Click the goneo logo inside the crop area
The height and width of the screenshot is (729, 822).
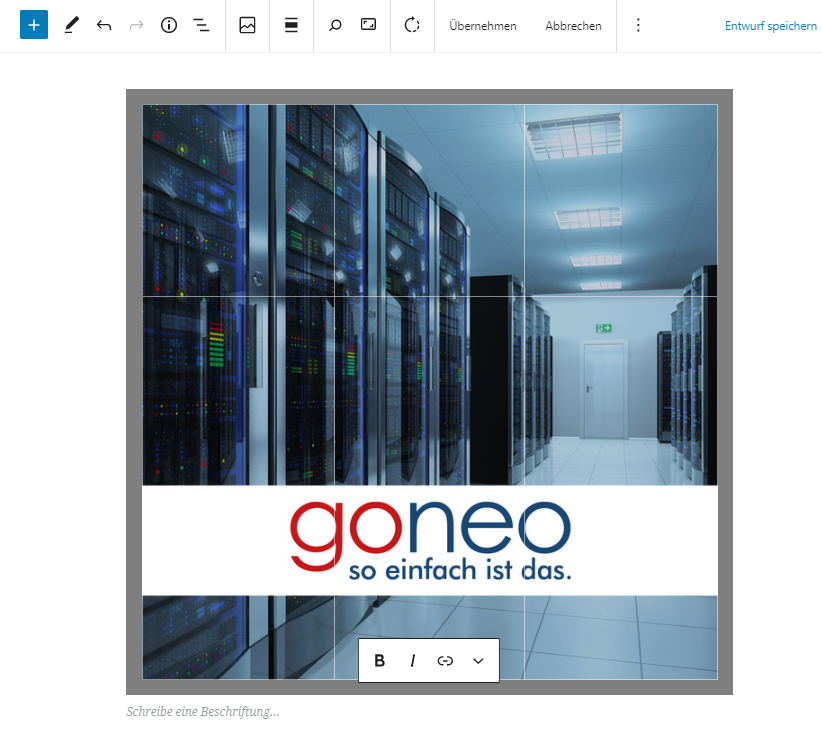pos(430,540)
